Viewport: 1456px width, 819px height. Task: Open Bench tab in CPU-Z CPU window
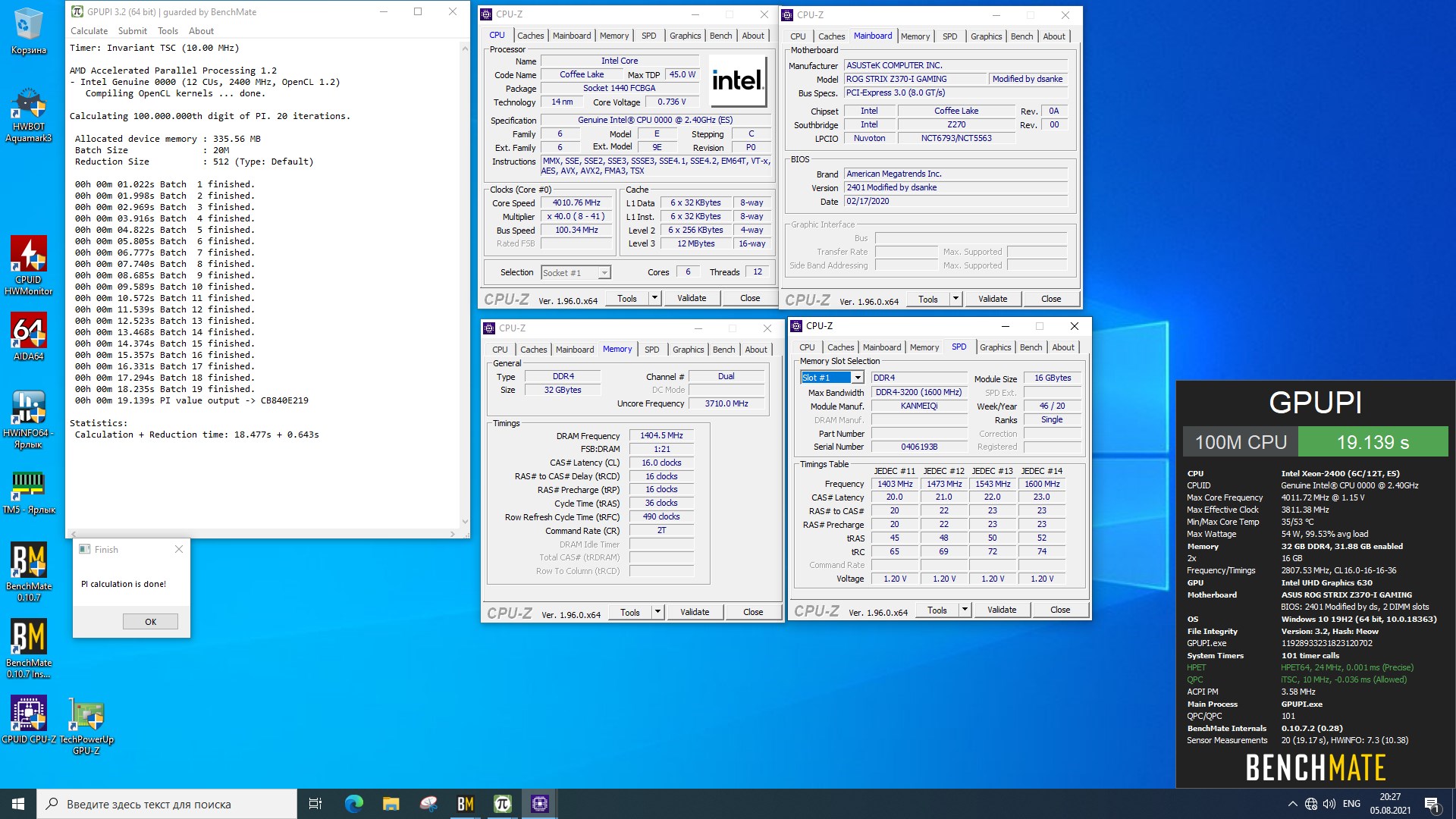click(720, 36)
